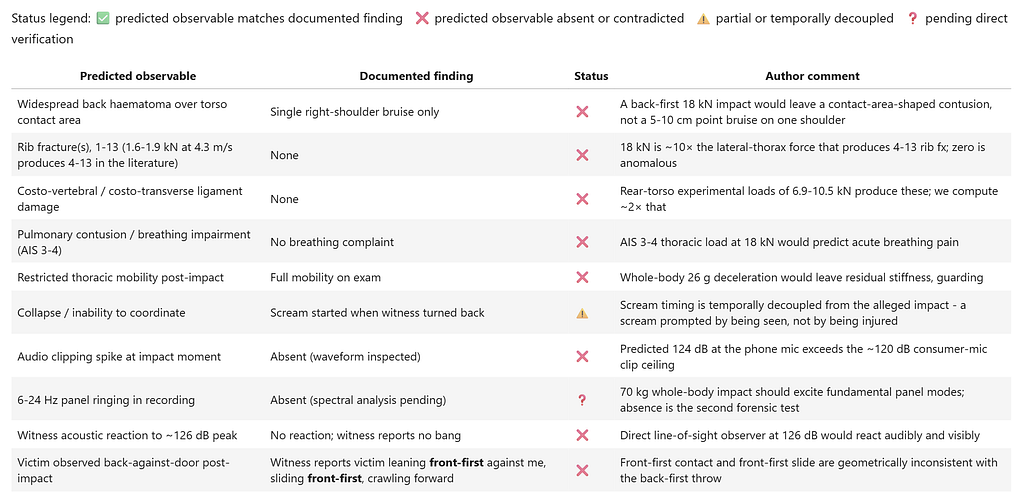Click the question mark status for panel ringing
This screenshot has height=498, width=1024.
(x=582, y=400)
